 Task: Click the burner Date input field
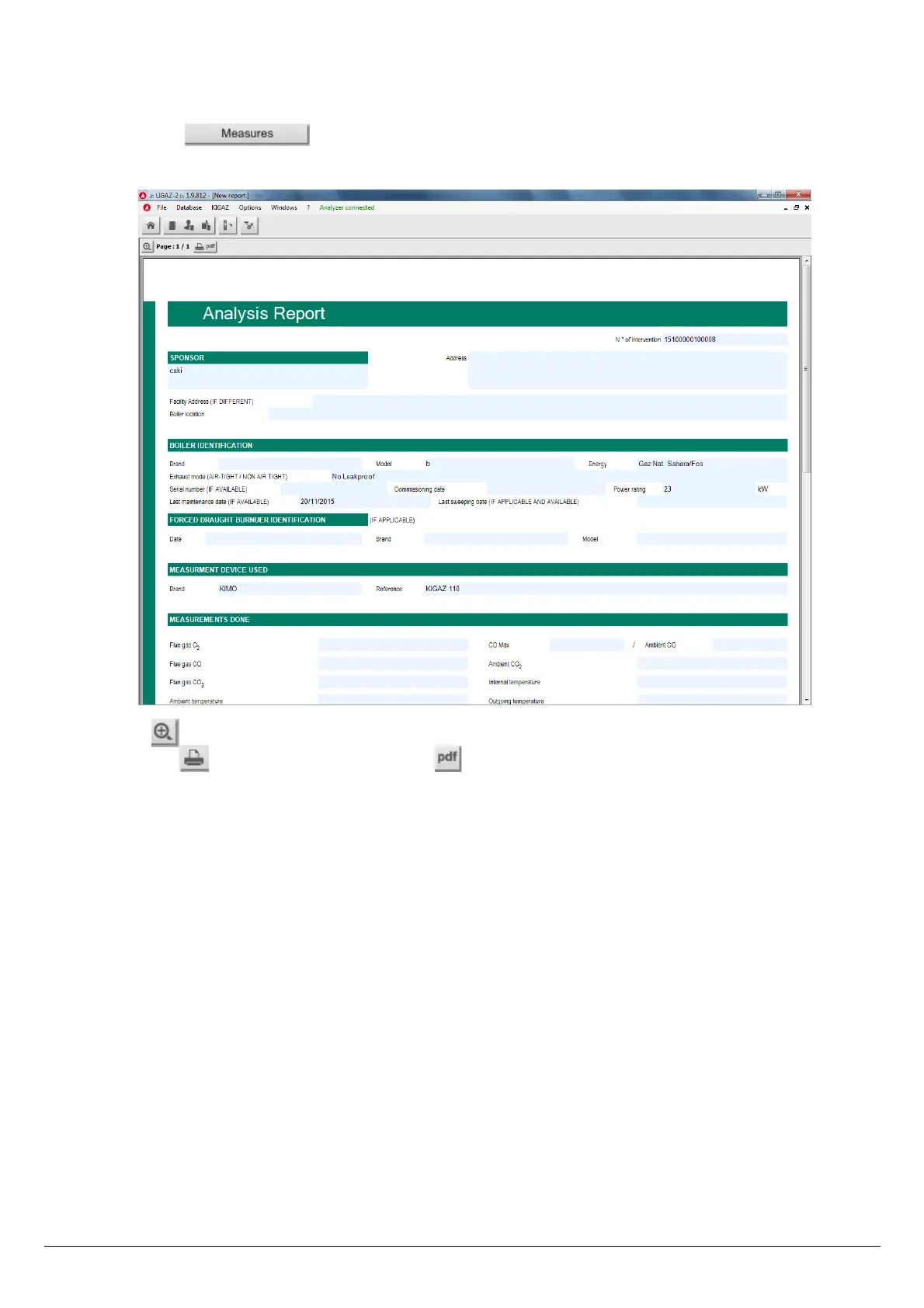283,539
